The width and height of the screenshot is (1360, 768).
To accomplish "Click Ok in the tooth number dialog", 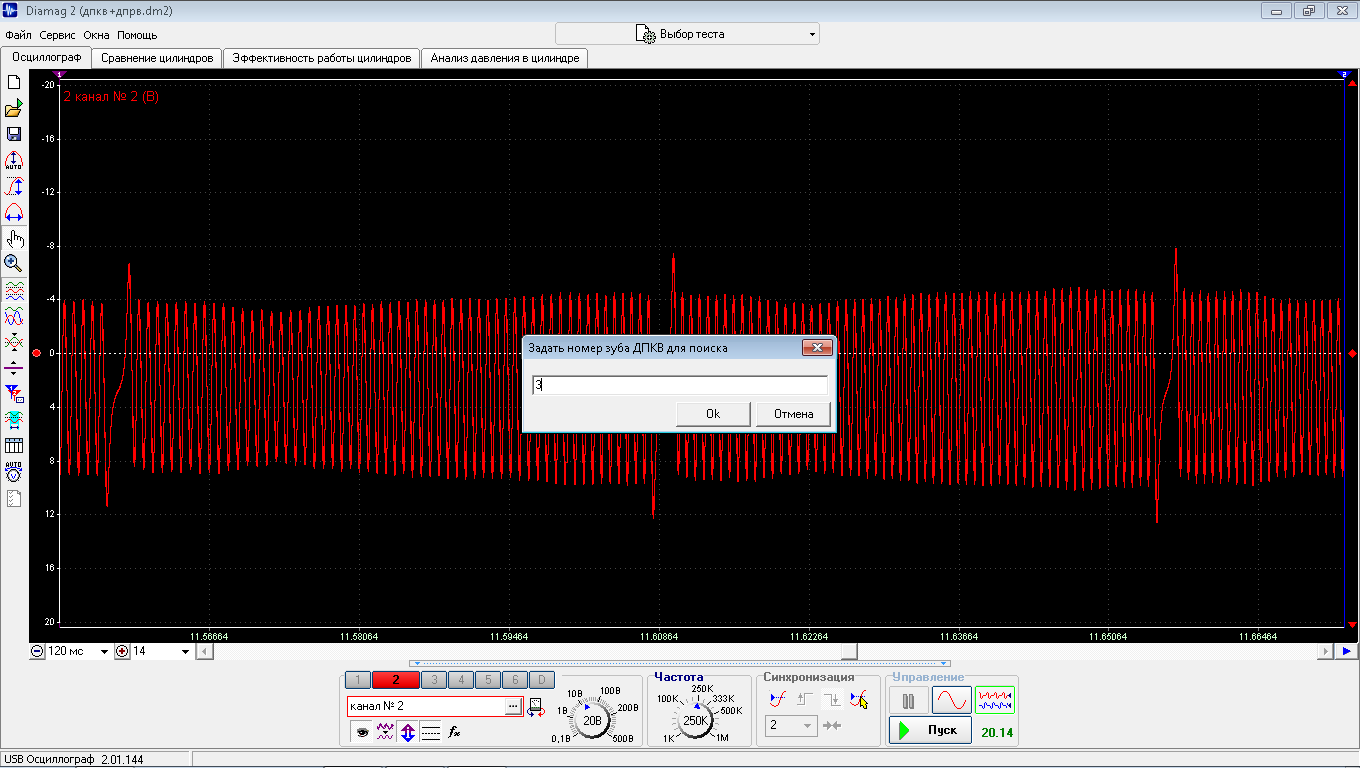I will coord(713,414).
